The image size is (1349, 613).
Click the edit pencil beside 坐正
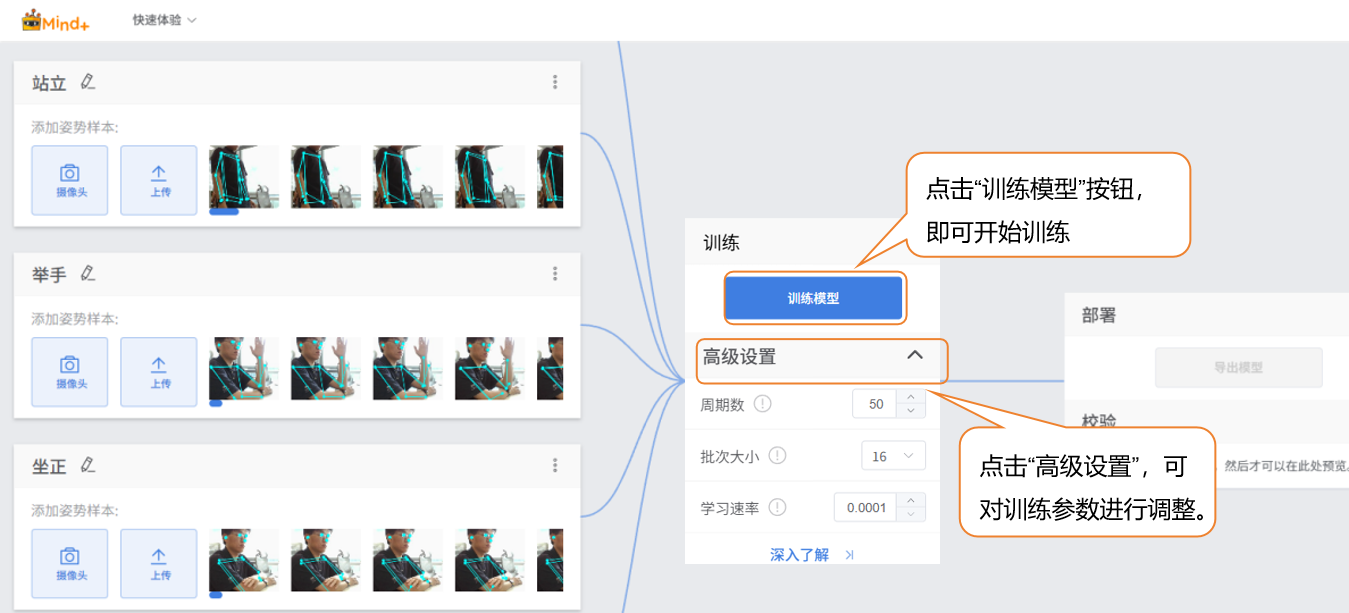88,465
